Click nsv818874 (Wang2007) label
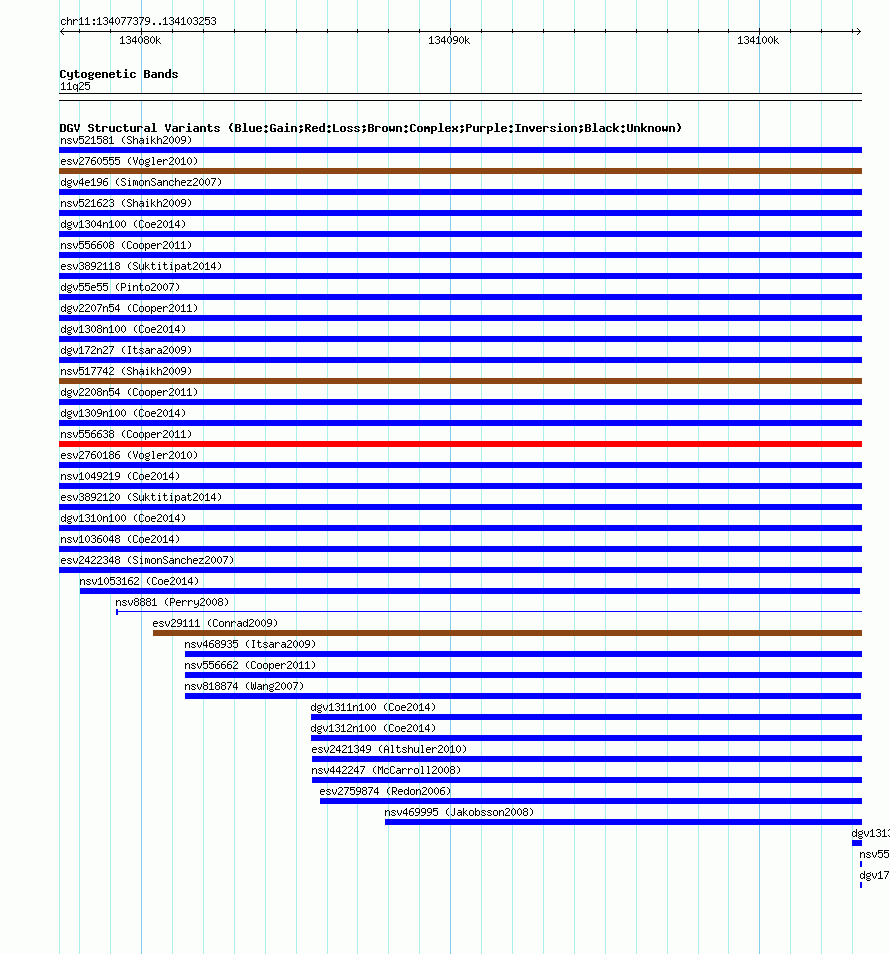890x954 pixels. (x=245, y=686)
